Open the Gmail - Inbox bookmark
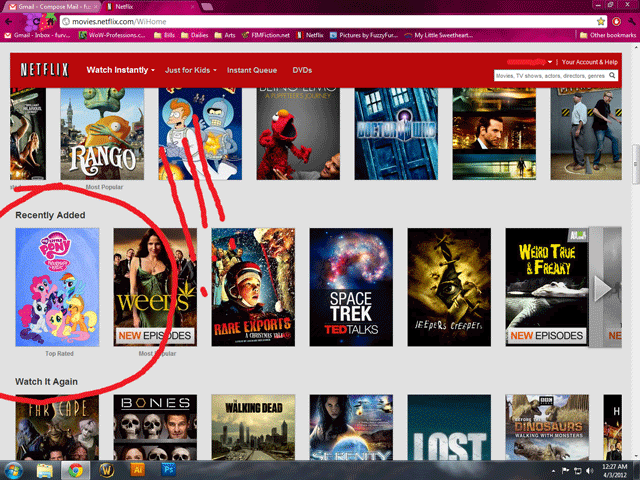 click(37, 36)
